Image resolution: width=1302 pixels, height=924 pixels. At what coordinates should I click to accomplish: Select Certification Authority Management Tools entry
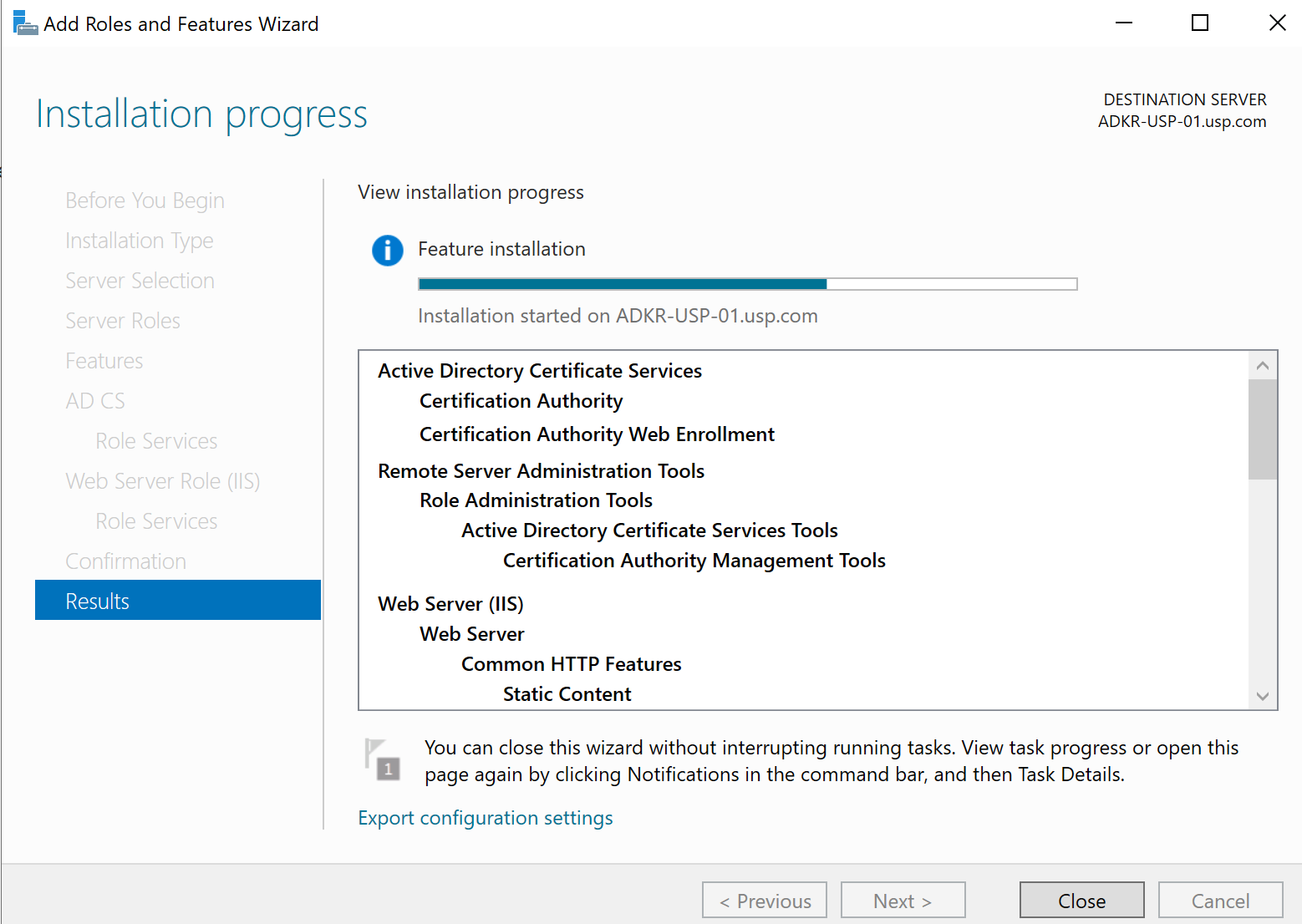click(x=694, y=561)
